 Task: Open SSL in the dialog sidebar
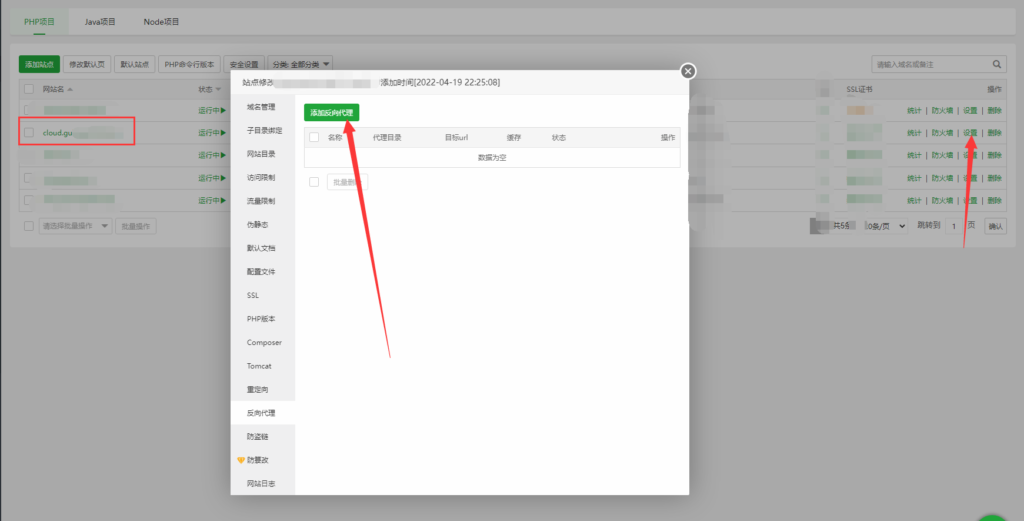[x=263, y=295]
